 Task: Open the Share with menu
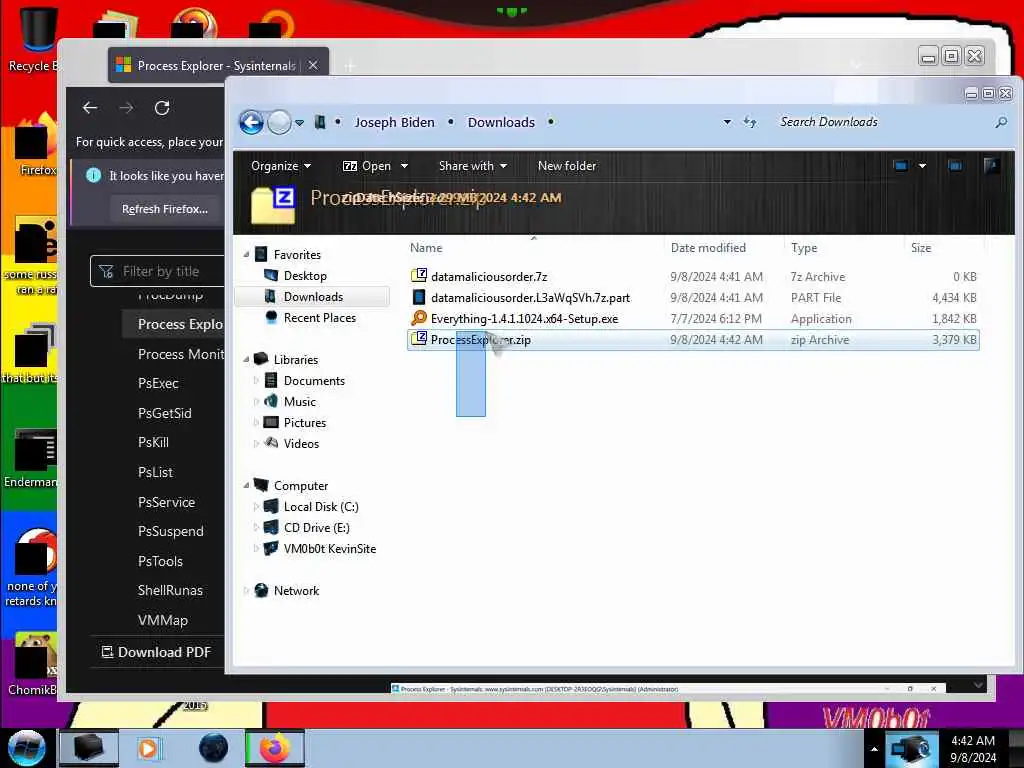(x=473, y=166)
